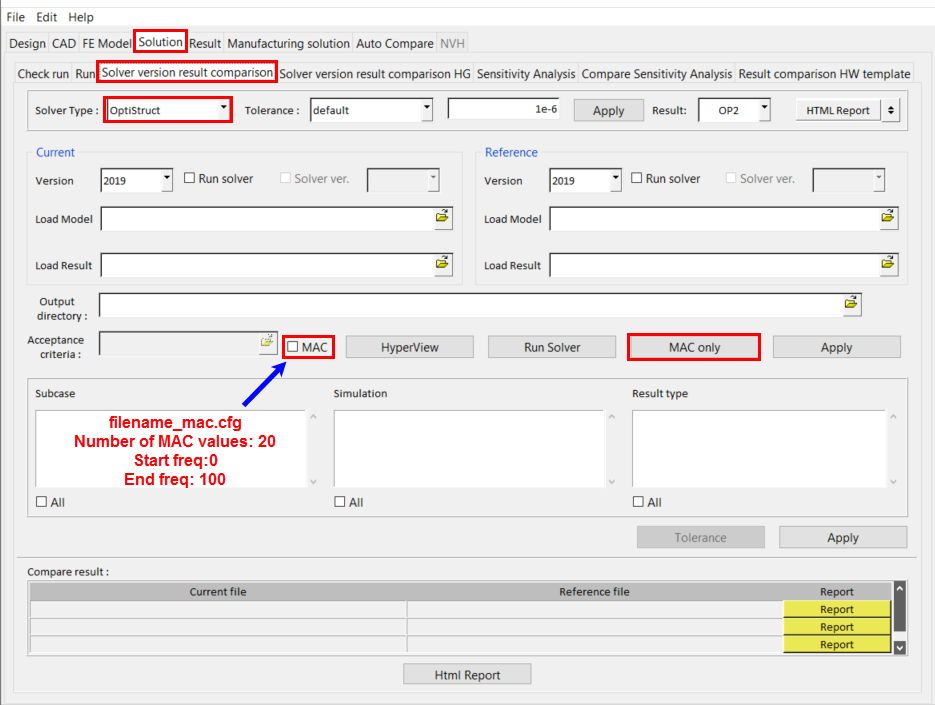Open Reference Version 2019 dropdown
This screenshot has width=935, height=705.
pyautogui.click(x=615, y=180)
